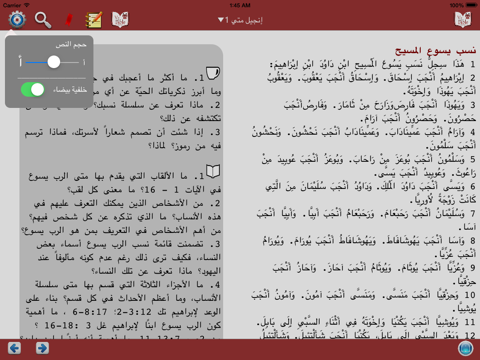Tap the open book icon in study panel

tap(213, 171)
